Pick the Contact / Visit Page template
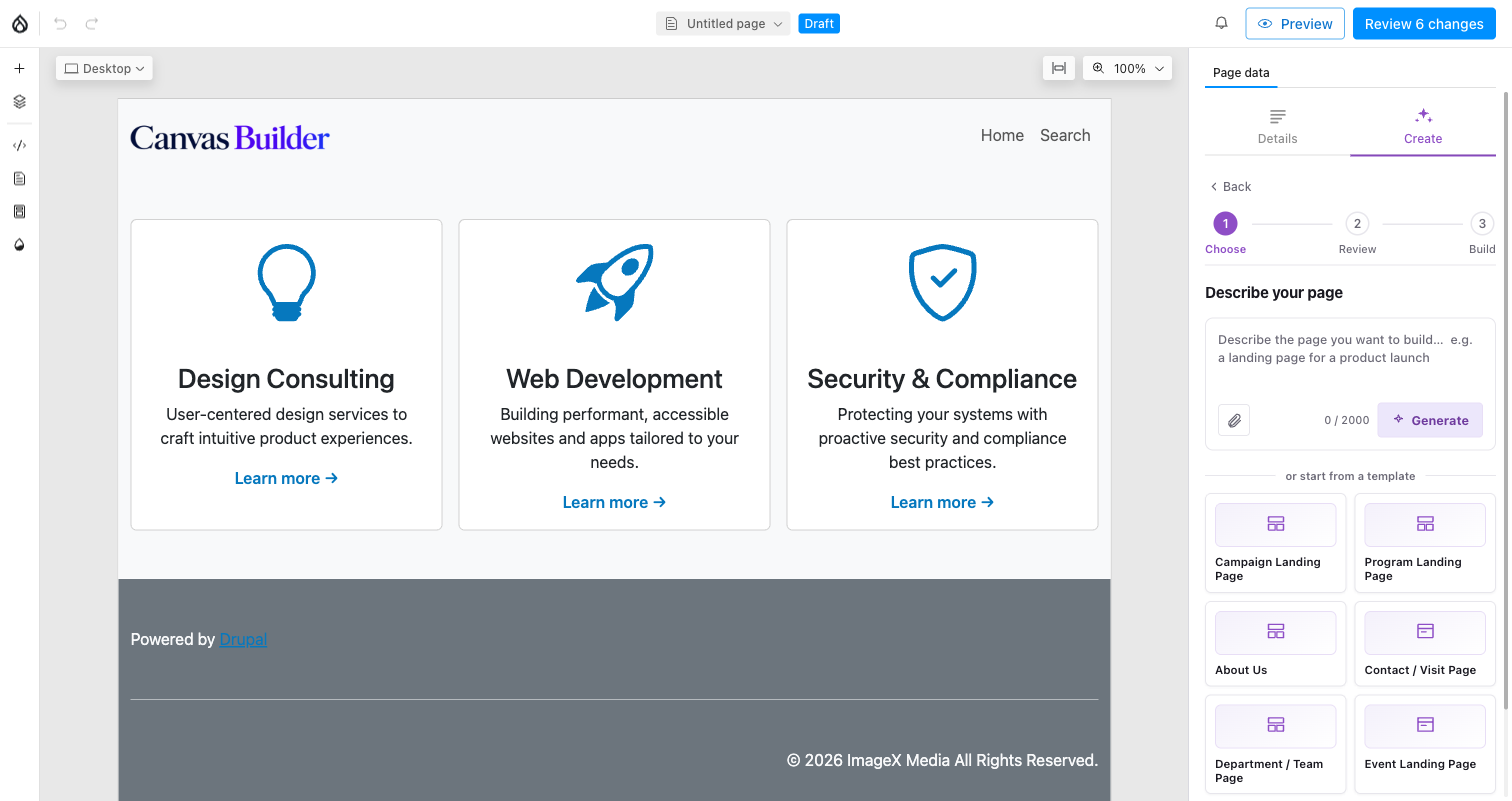 1425,643
